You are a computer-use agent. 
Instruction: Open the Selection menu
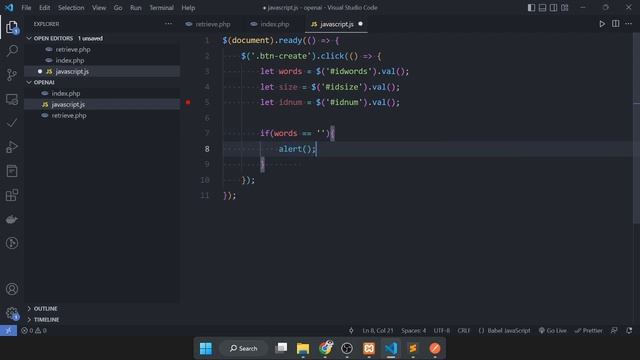point(71,8)
